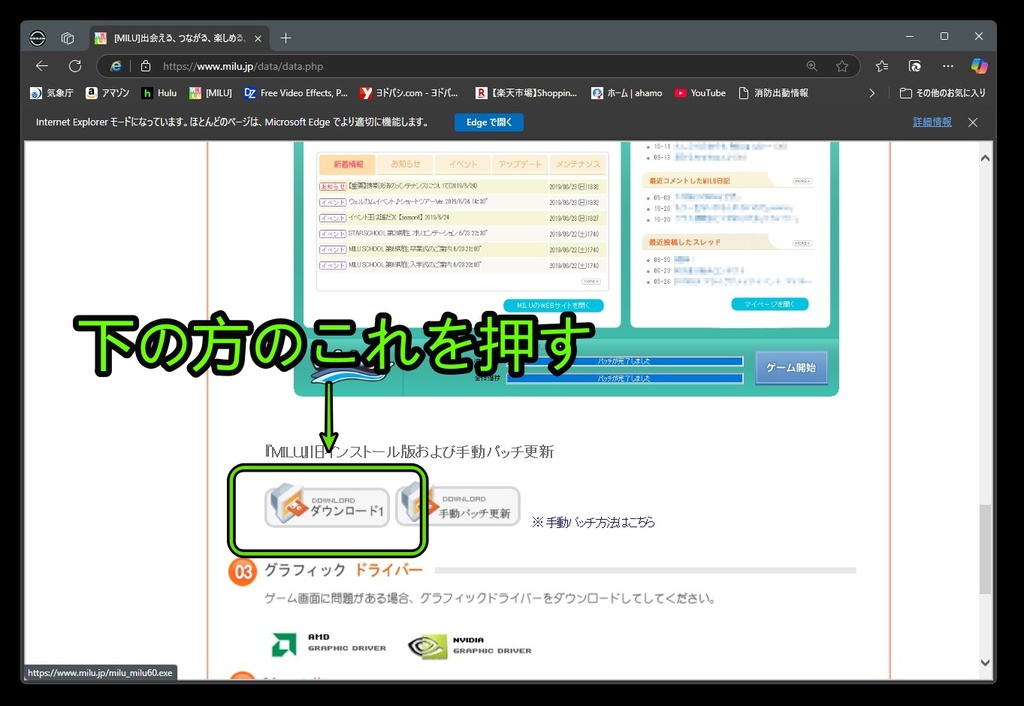
Task: Open the その他のお気に入り folder
Action: 942,93
